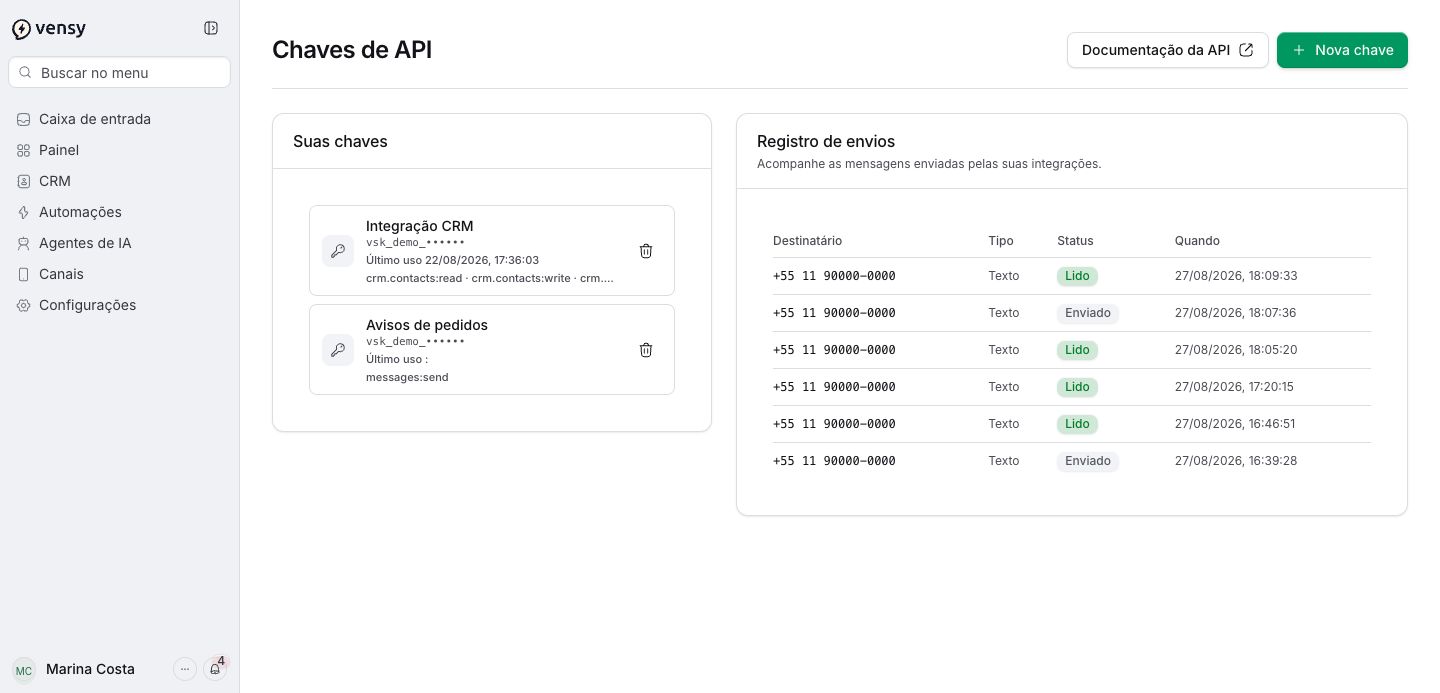Click the Suas chaves heading
The width and height of the screenshot is (1440, 693).
pos(340,141)
